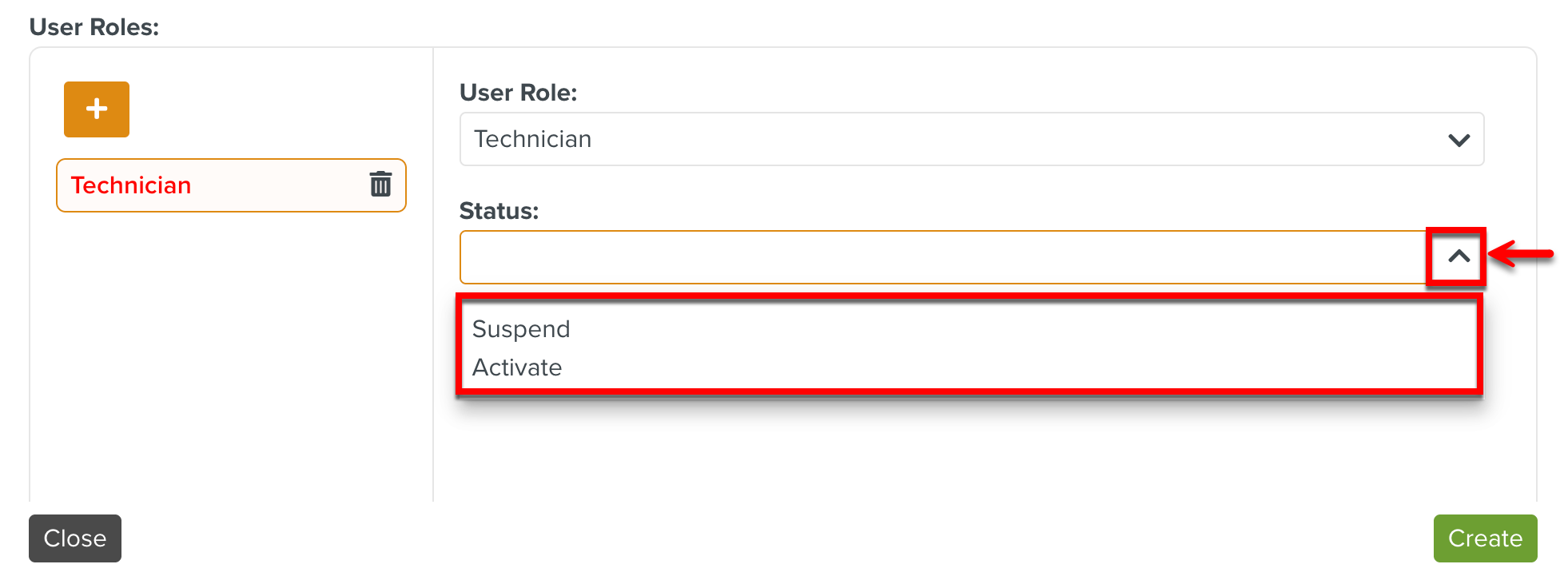Click inside the empty Status field

(x=943, y=257)
